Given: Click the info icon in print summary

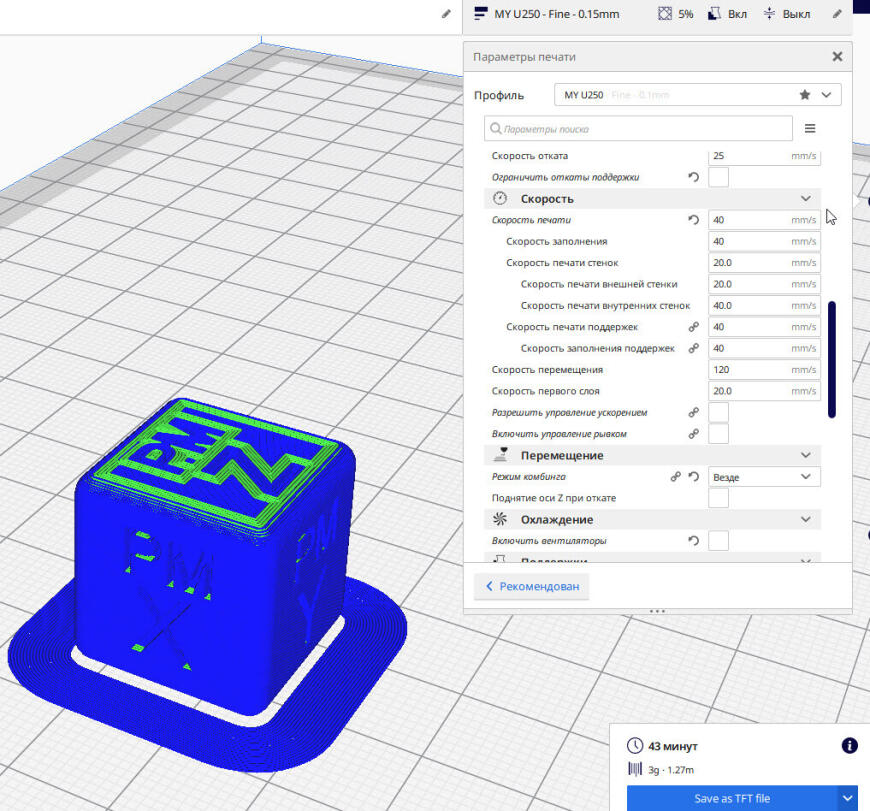Looking at the screenshot, I should pos(849,746).
